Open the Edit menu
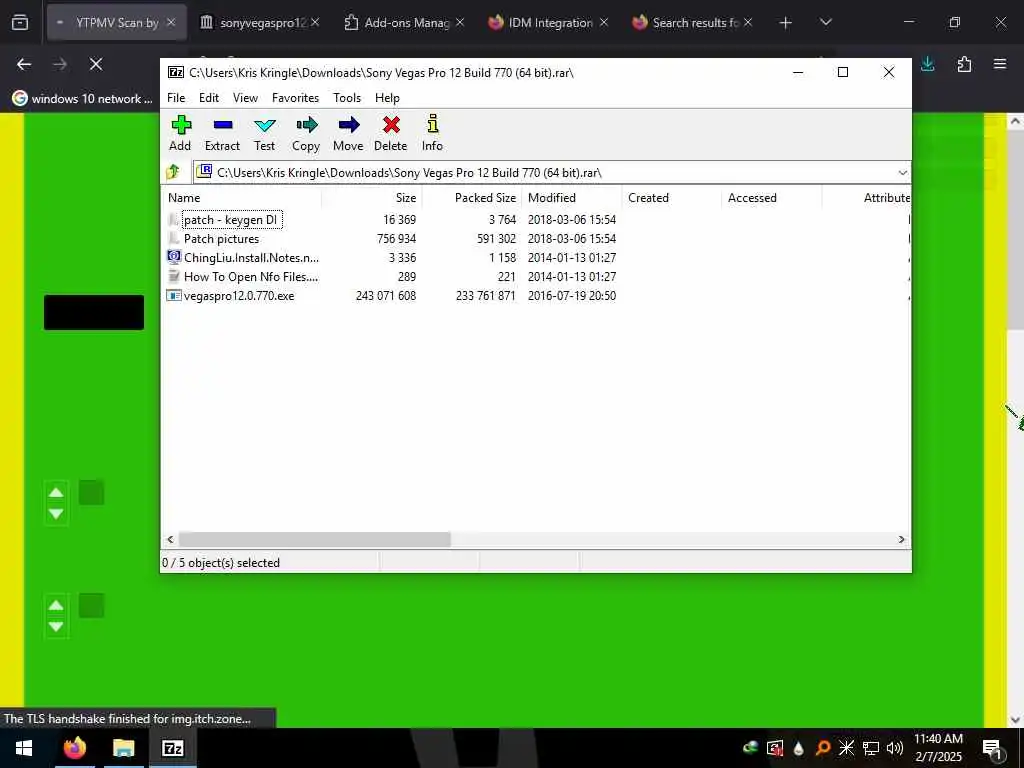Image resolution: width=1024 pixels, height=768 pixels. (x=209, y=98)
